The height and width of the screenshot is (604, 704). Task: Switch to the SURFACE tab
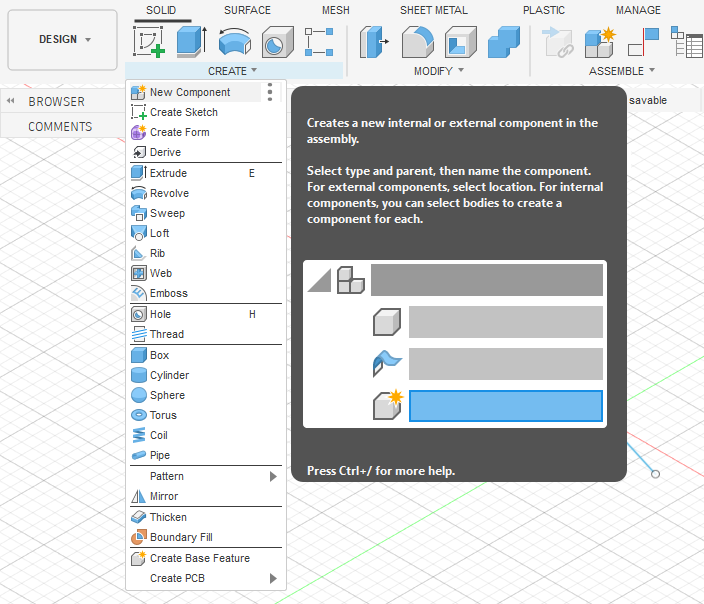pos(247,10)
